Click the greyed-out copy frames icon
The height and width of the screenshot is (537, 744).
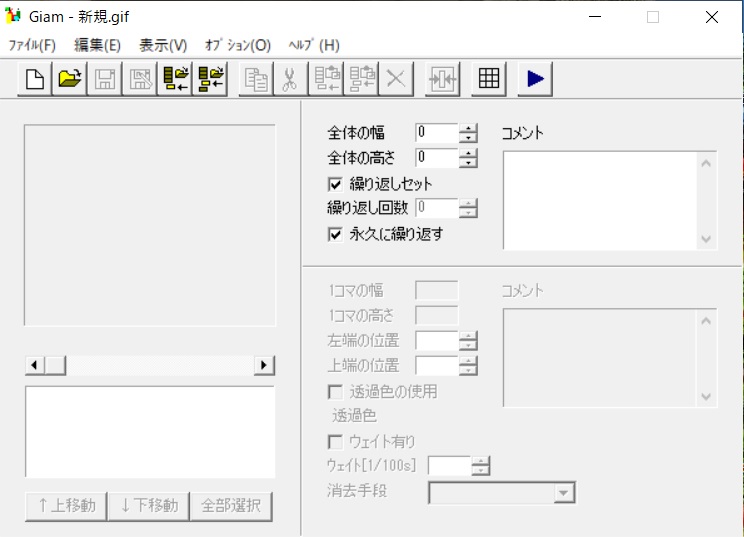[x=256, y=79]
